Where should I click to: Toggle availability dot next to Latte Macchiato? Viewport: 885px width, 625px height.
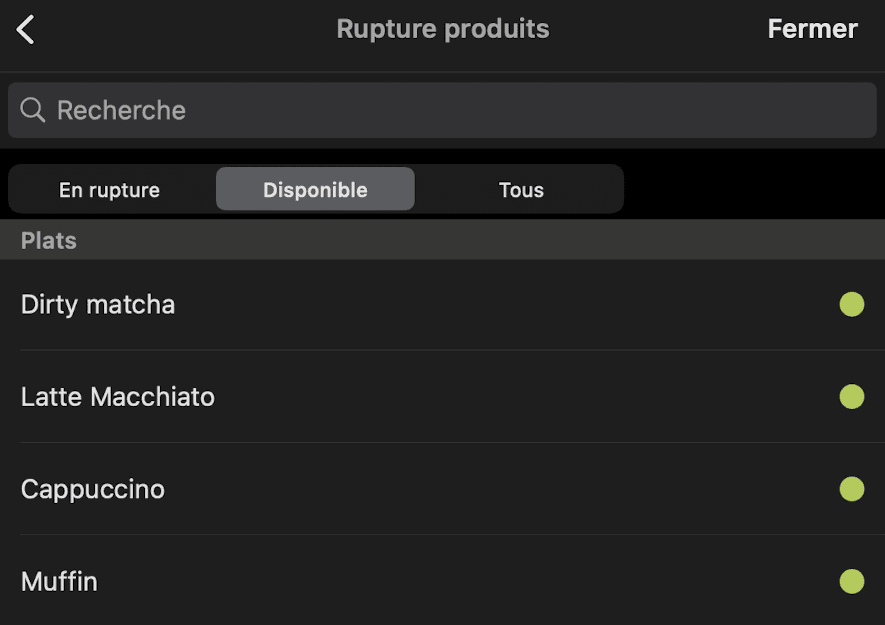pos(852,397)
